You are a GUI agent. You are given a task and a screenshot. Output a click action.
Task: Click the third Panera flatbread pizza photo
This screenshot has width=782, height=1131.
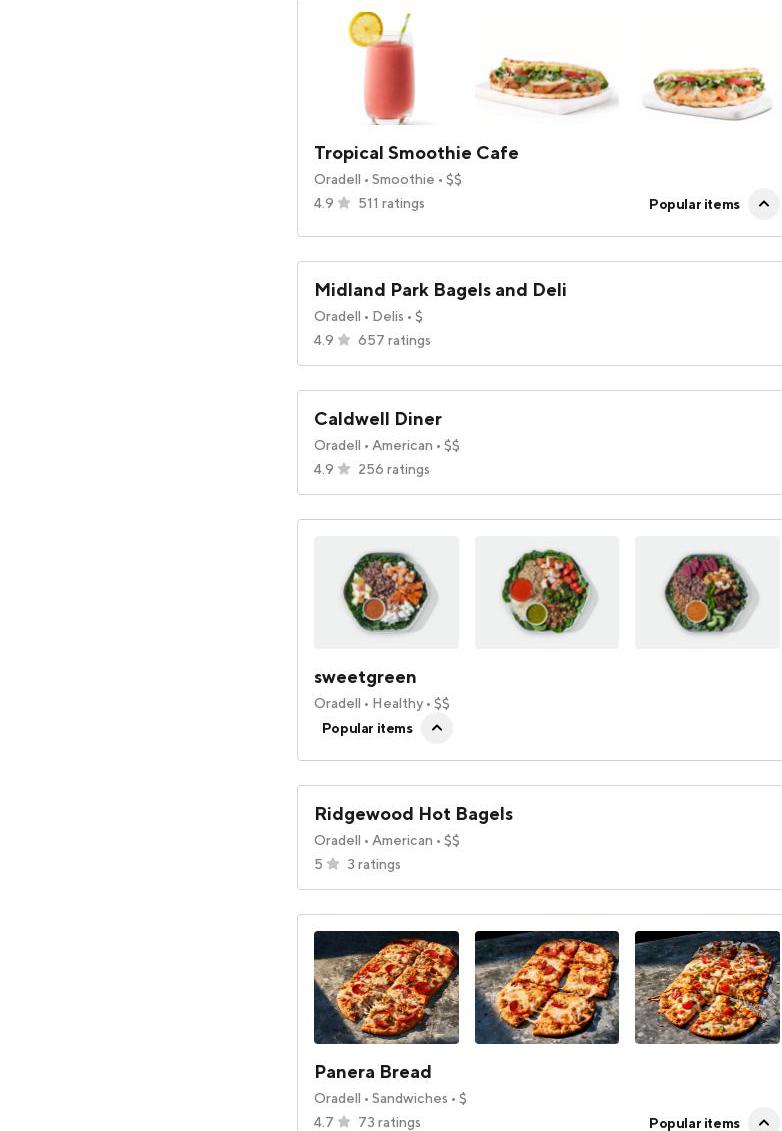(x=707, y=987)
